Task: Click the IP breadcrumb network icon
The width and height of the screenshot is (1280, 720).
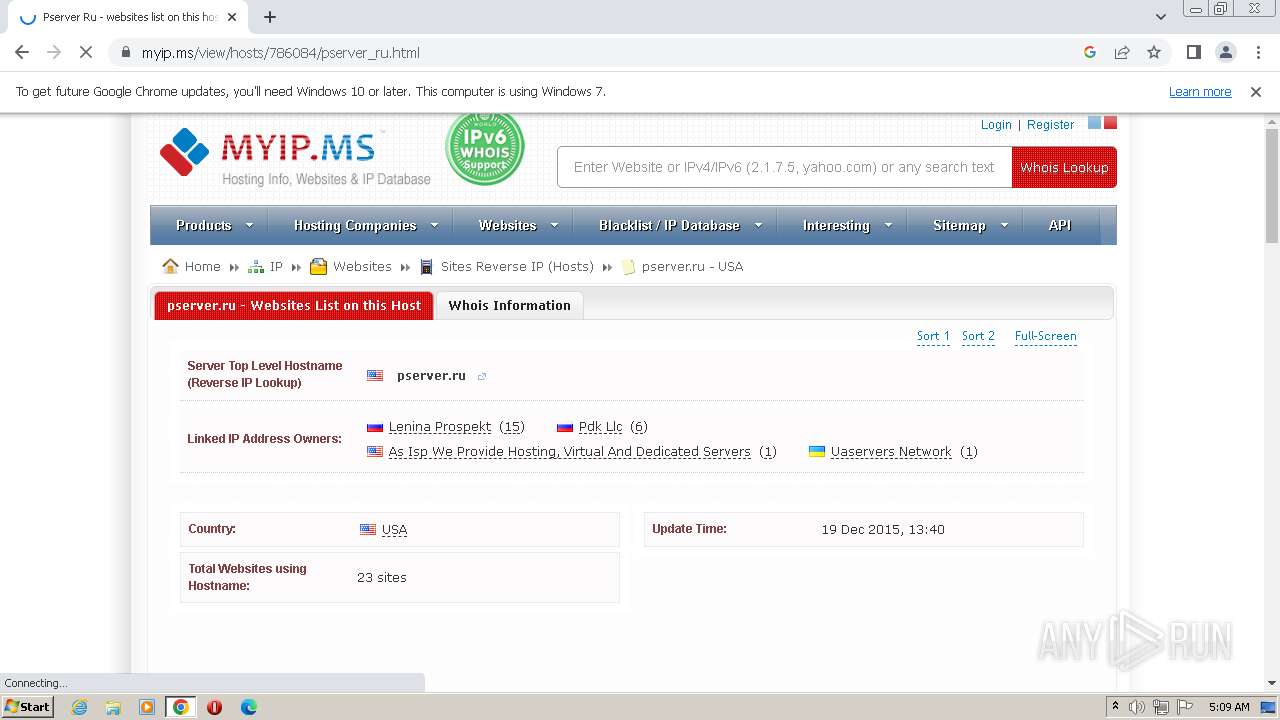Action: [x=256, y=266]
